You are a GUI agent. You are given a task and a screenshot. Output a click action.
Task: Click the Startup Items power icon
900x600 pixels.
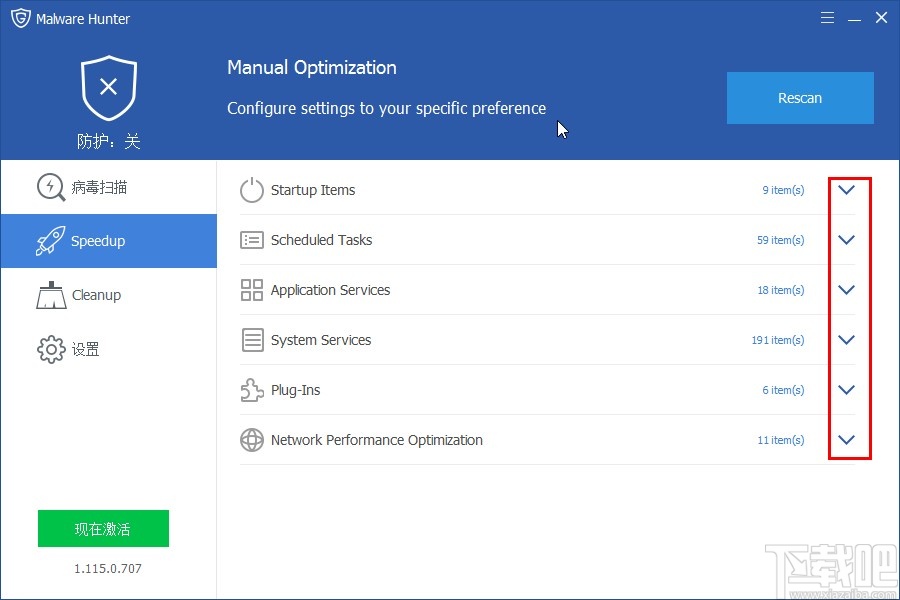(251, 190)
